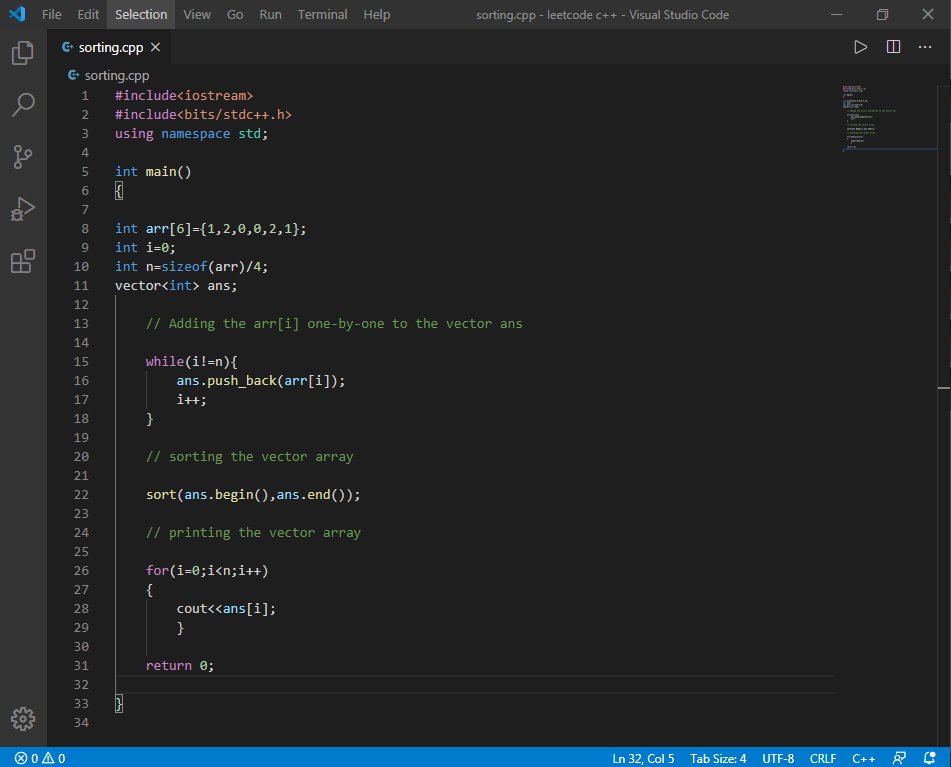Image resolution: width=951 pixels, height=767 pixels.
Task: Click the 'int arr[6]={1,2,0,0,2,1};' line
Action: (x=210, y=229)
